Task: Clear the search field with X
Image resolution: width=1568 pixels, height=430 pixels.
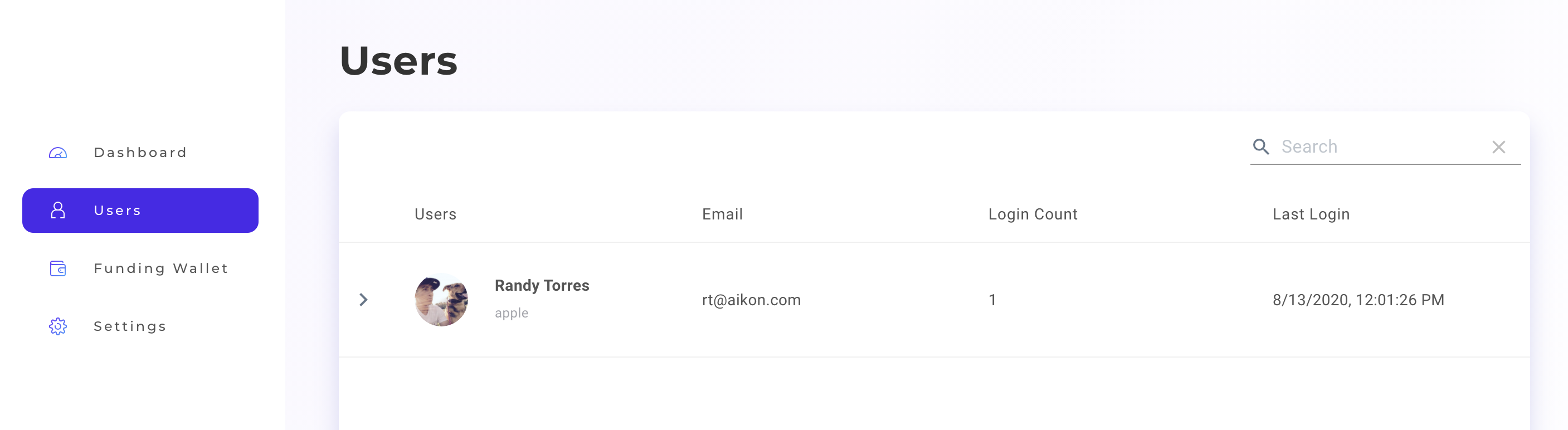Action: pos(1498,146)
